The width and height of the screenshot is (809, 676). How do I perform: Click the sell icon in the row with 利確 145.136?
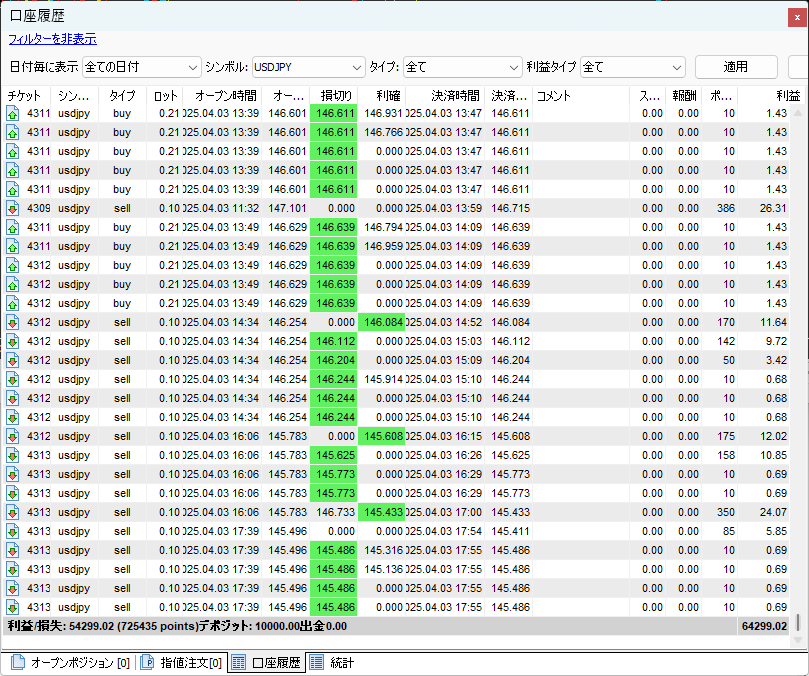click(13, 570)
